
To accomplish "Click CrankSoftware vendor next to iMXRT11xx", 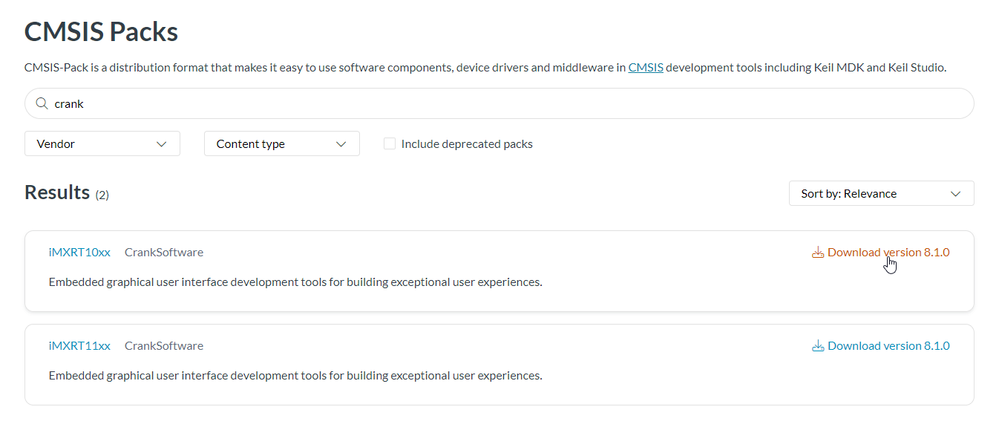I will point(164,346).
